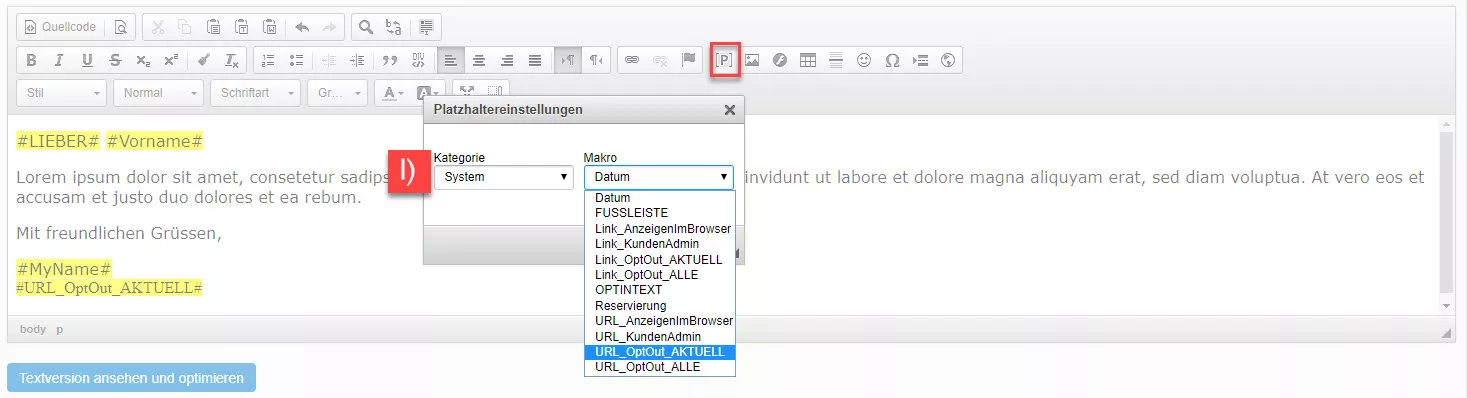Insert a horizontal line
Viewport: 1467px width, 398px height.
[x=836, y=60]
